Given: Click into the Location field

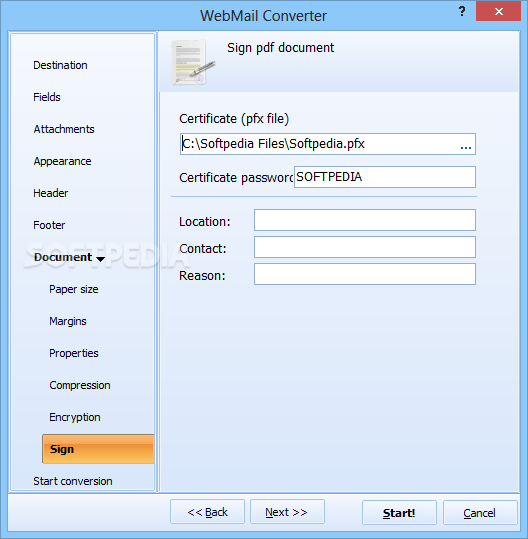Looking at the screenshot, I should [365, 220].
